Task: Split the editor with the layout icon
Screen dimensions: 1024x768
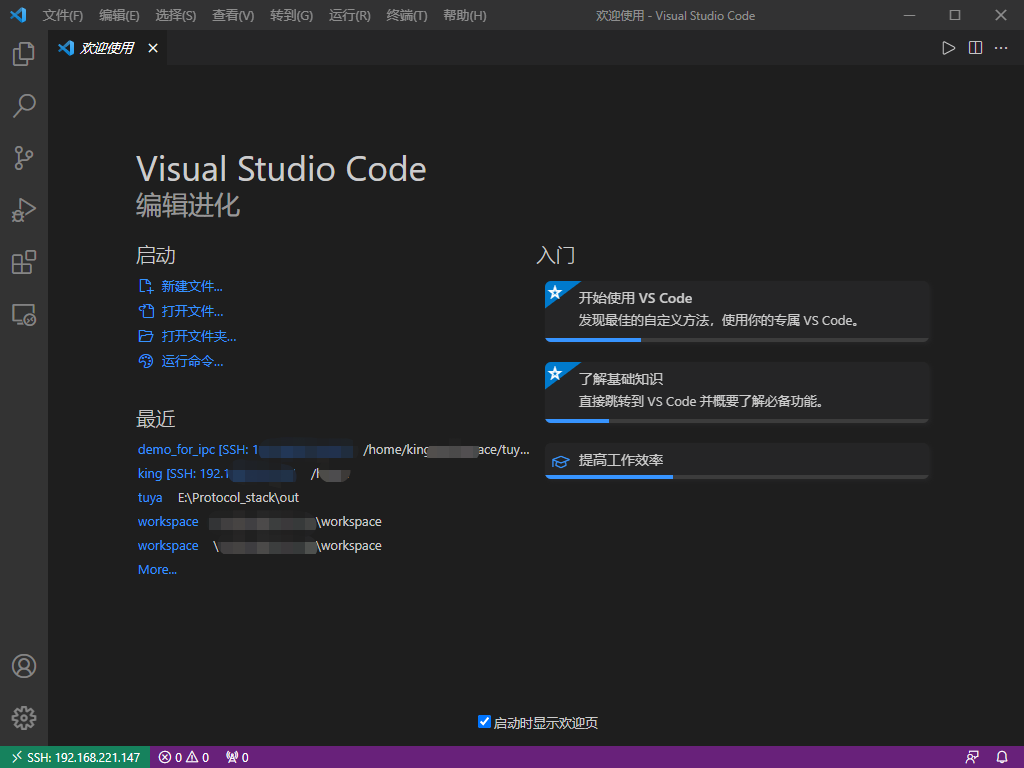Action: pyautogui.click(x=975, y=48)
